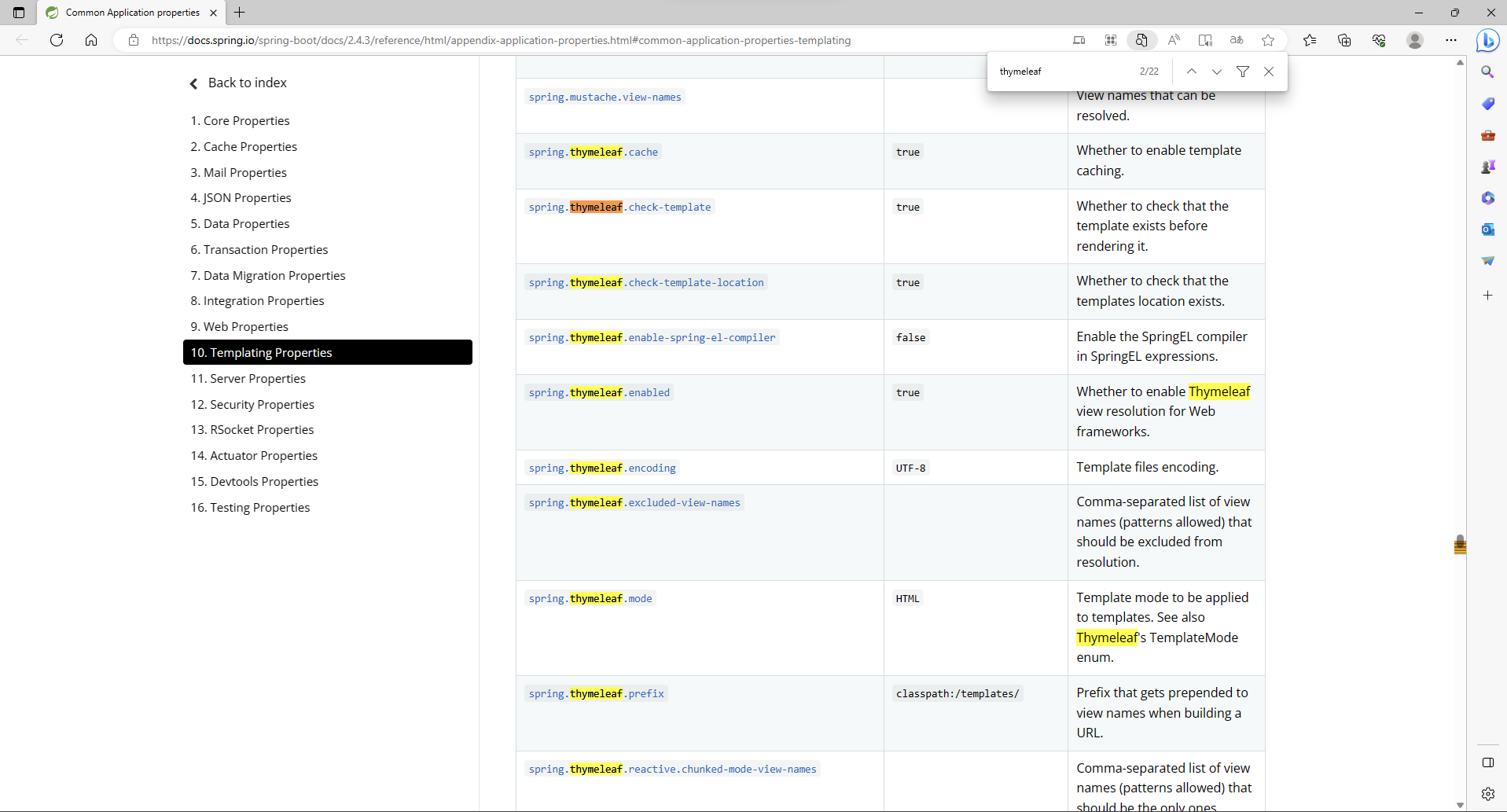This screenshot has height=812, width=1507.
Task: Click spring.thymeleaf.mode property link
Action: coord(590,598)
